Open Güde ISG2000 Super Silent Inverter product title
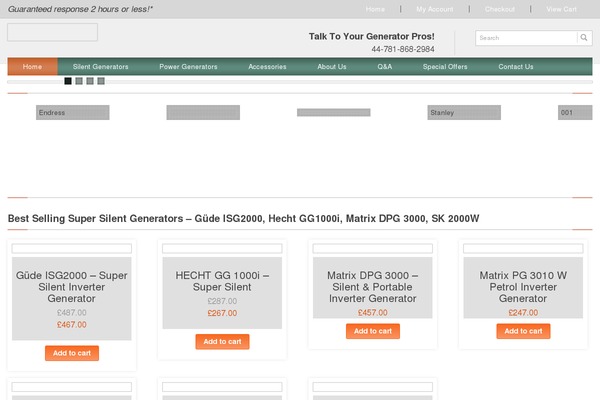The width and height of the screenshot is (600, 400). [72, 287]
